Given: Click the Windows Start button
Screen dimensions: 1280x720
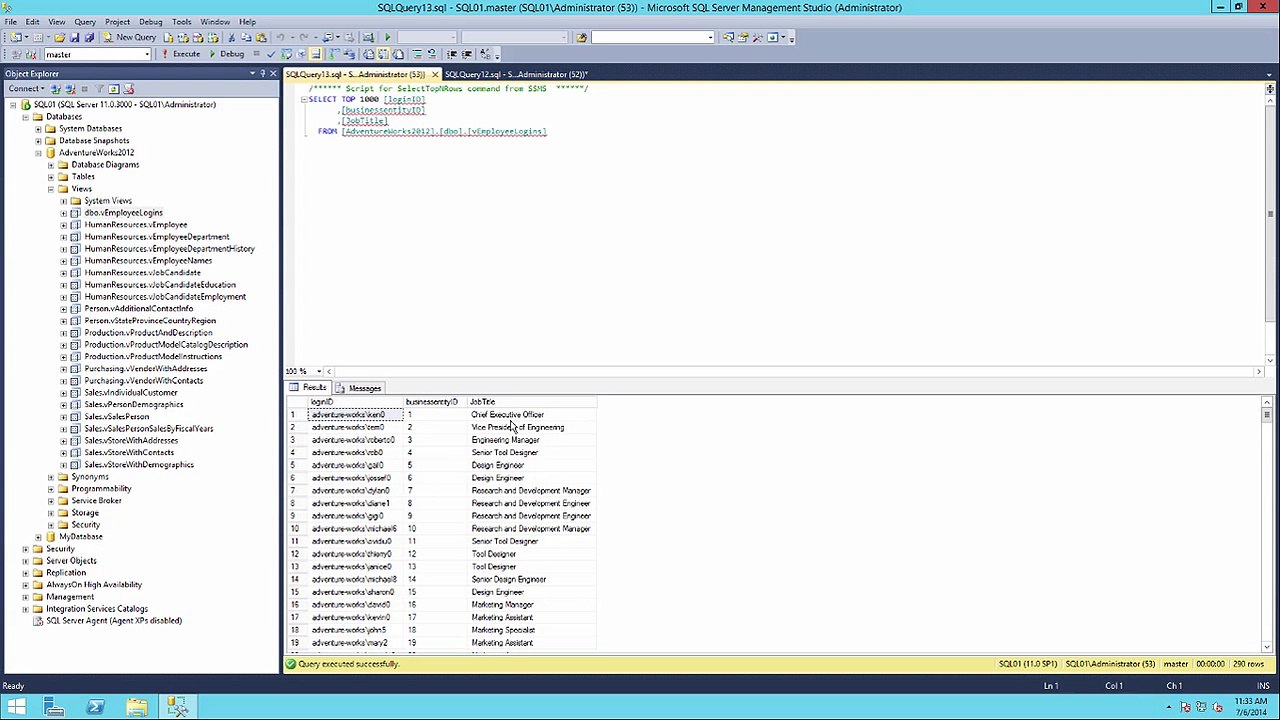Looking at the screenshot, I should pos(16,708).
